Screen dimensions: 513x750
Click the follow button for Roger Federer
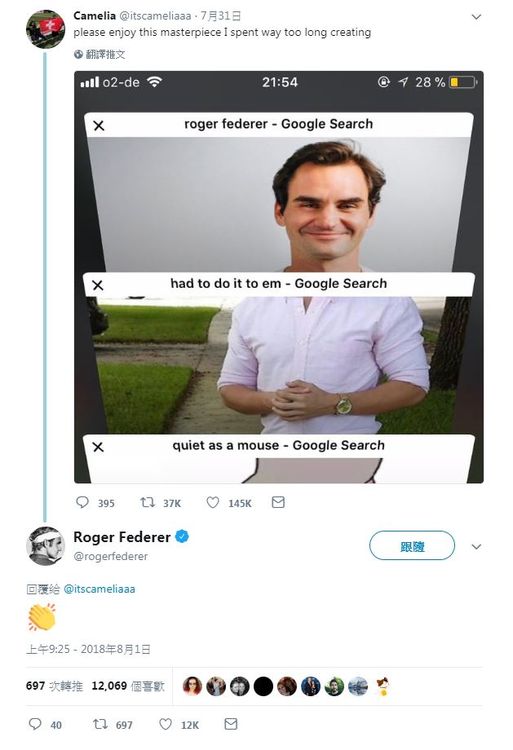click(412, 545)
